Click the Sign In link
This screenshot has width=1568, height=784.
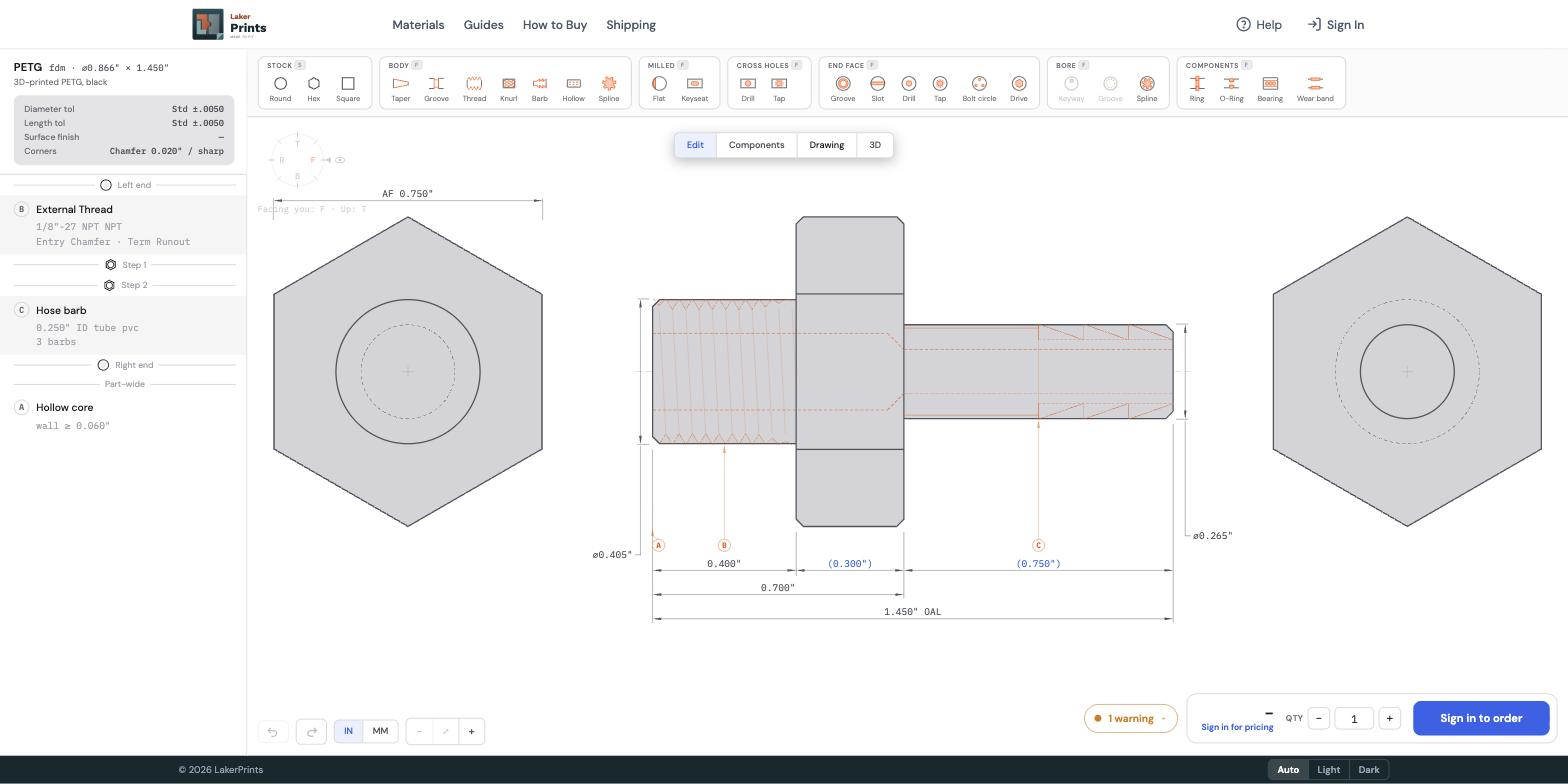(1336, 25)
